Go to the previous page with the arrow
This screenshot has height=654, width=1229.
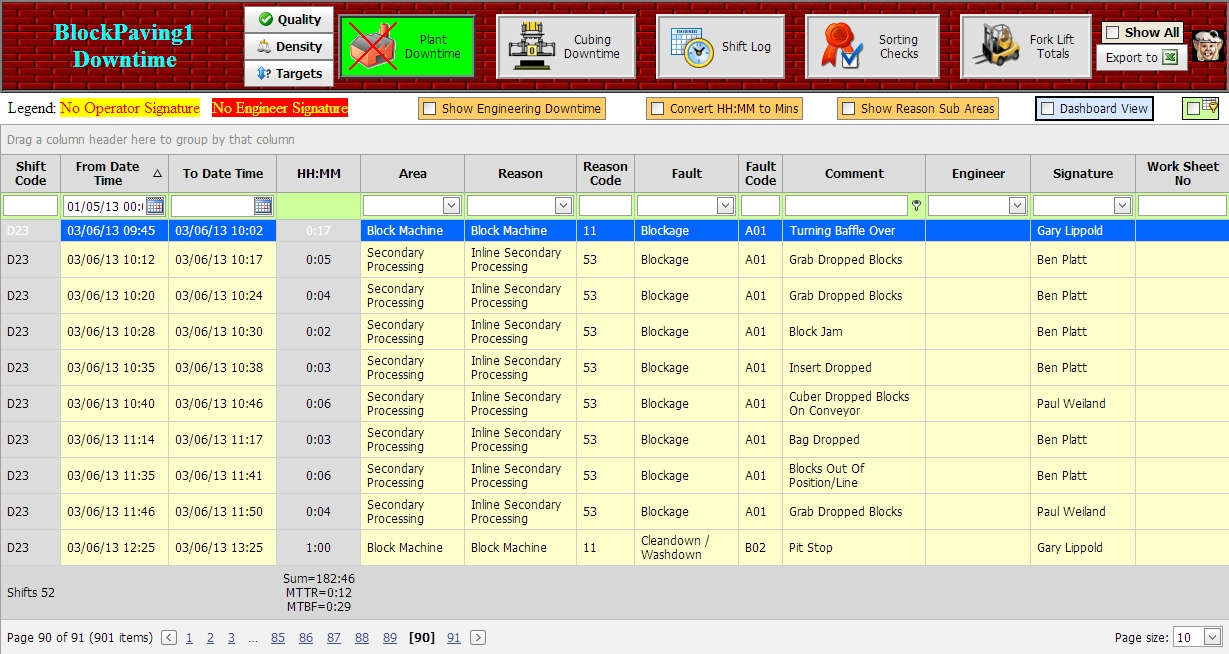point(169,637)
